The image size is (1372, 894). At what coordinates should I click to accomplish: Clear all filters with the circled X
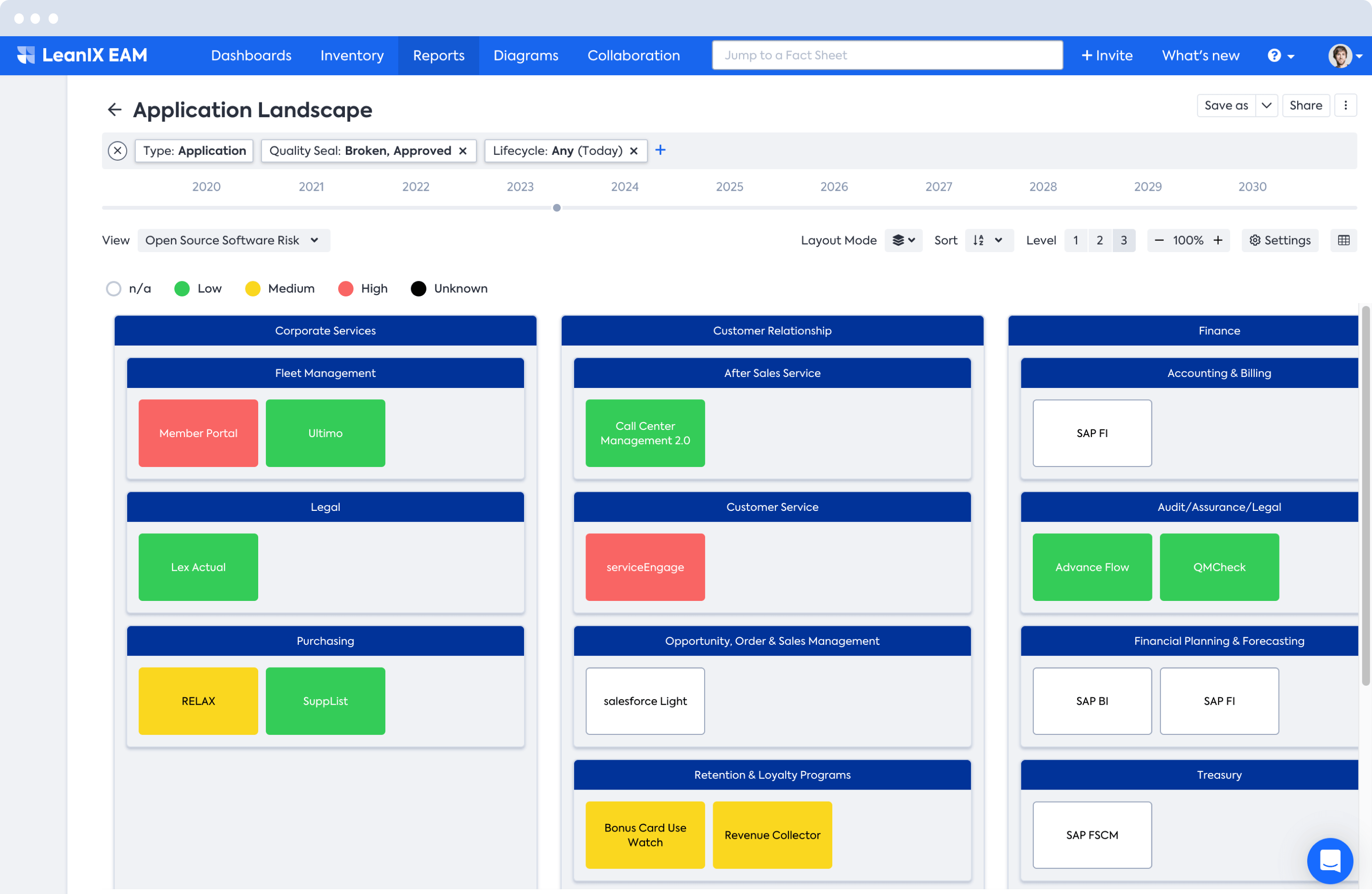118,151
